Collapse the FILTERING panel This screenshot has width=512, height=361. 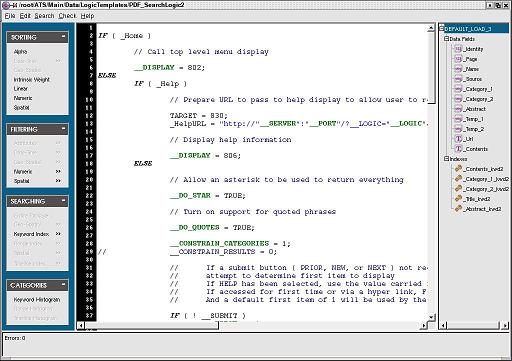(63, 129)
